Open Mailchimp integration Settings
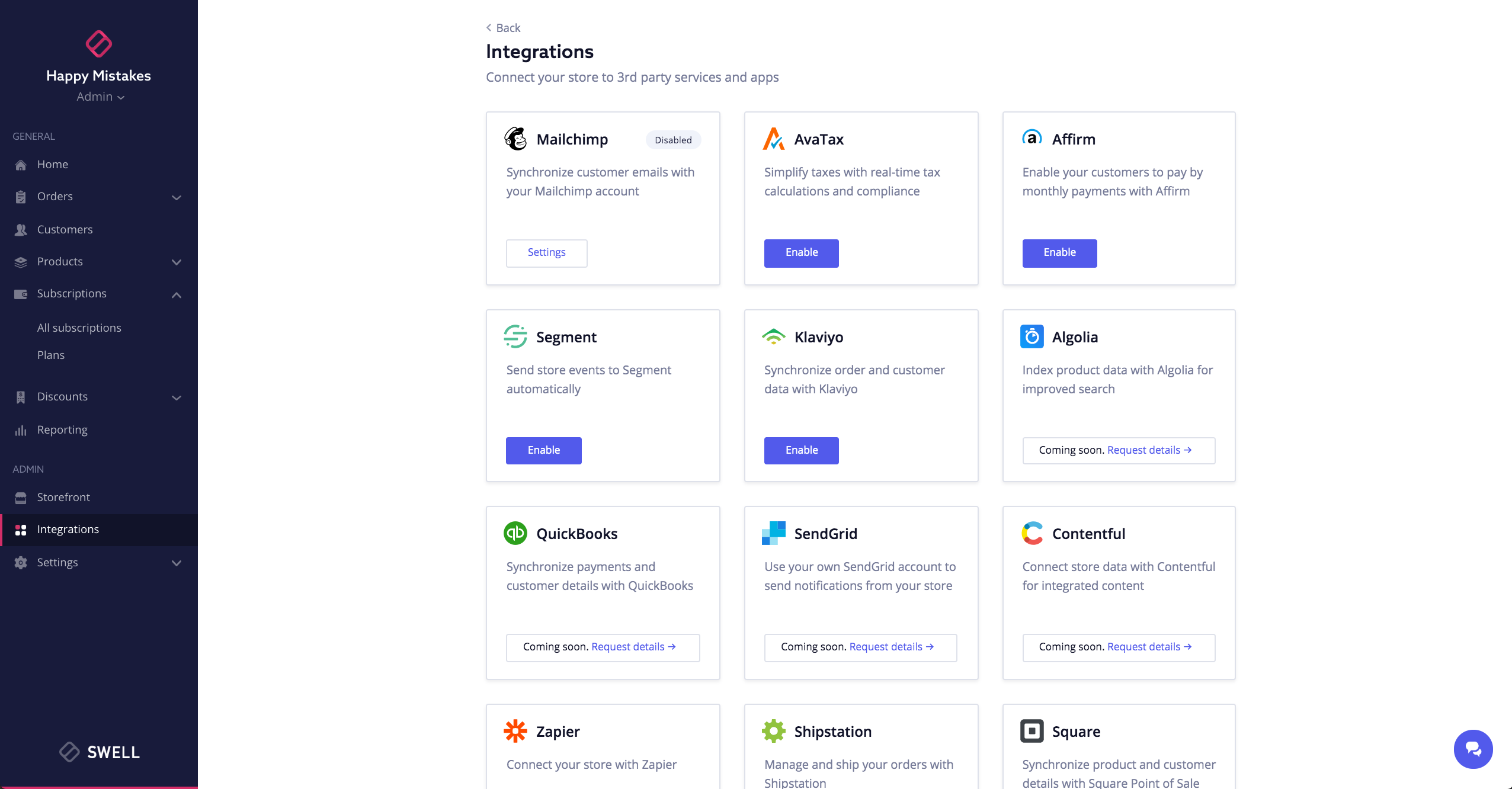Viewport: 1512px width, 789px height. (546, 253)
